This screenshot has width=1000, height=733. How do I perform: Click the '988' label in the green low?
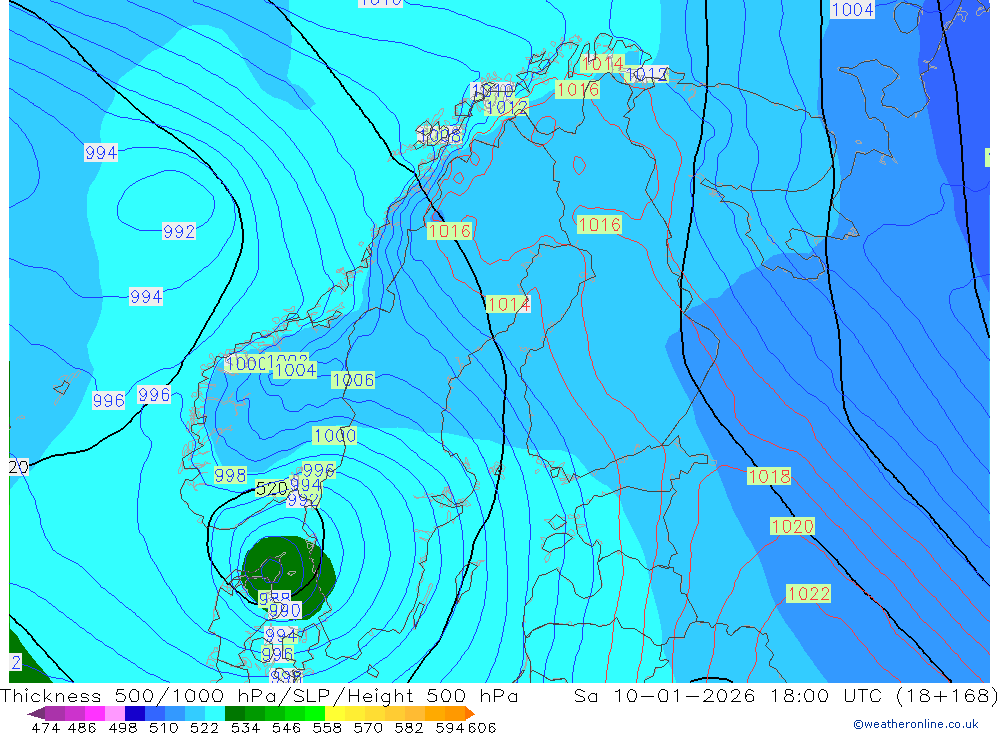point(274,598)
